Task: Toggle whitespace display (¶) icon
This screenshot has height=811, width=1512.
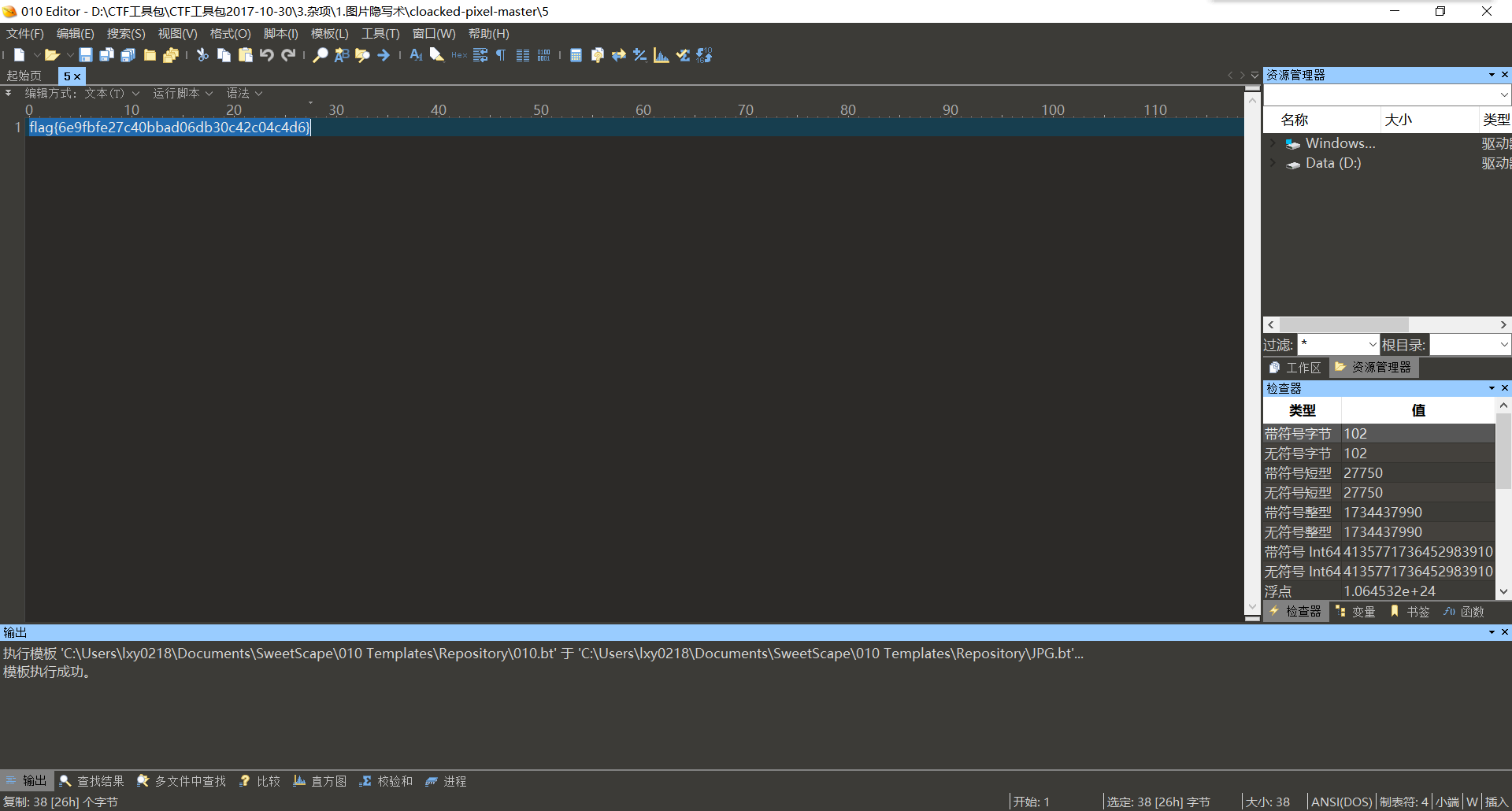Action: click(x=501, y=55)
